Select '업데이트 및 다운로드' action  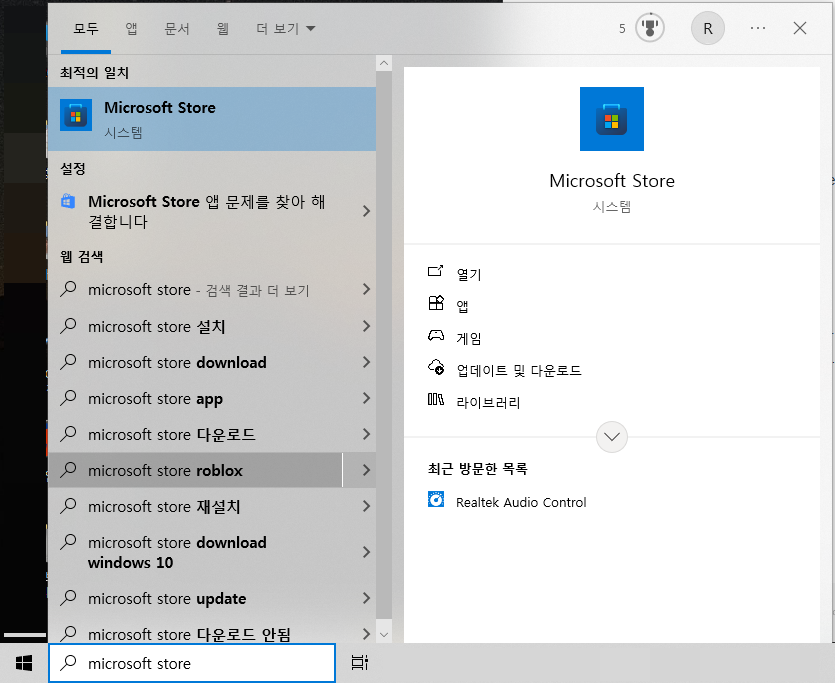point(519,370)
